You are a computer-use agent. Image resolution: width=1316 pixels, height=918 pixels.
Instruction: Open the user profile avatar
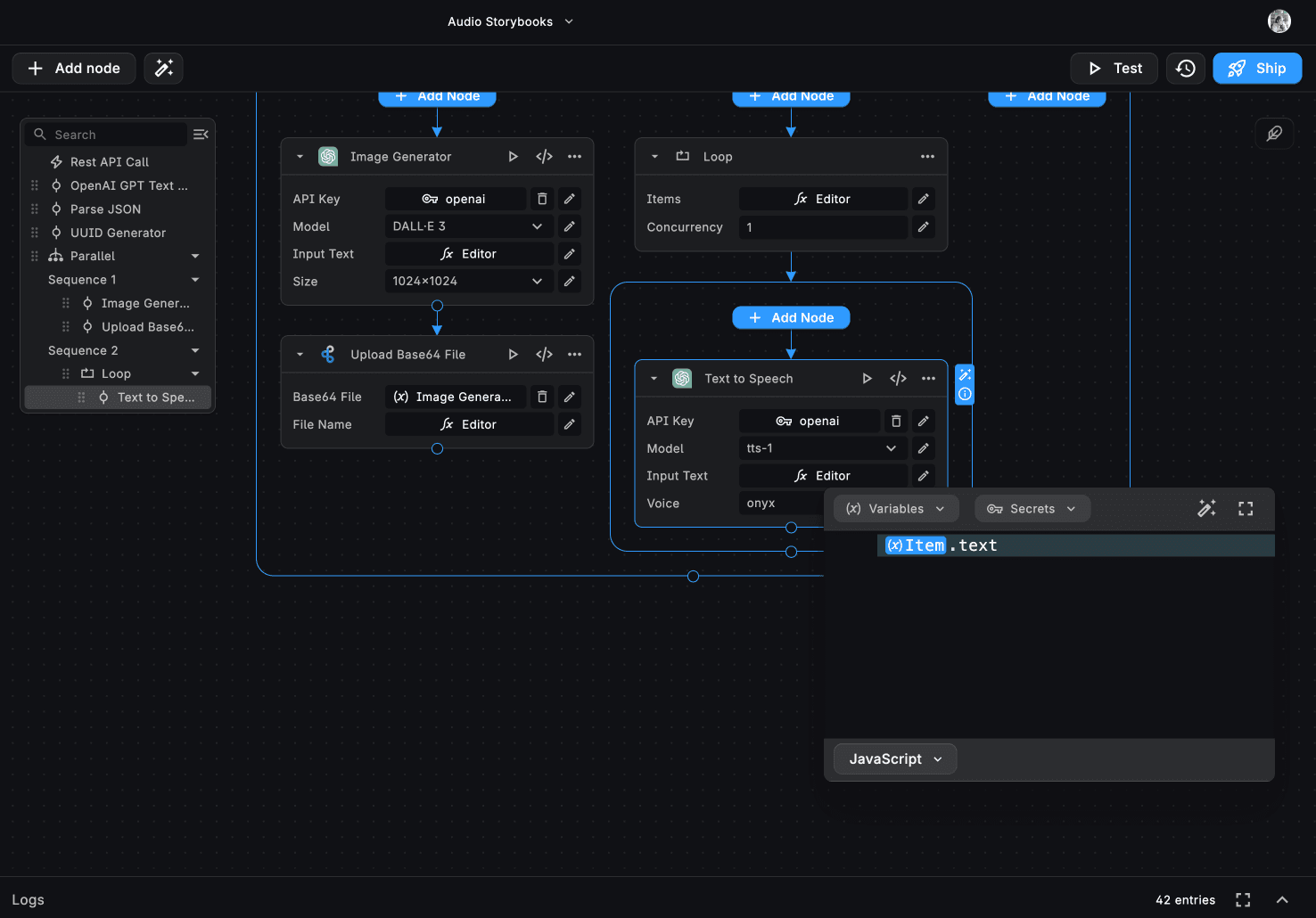point(1279,21)
